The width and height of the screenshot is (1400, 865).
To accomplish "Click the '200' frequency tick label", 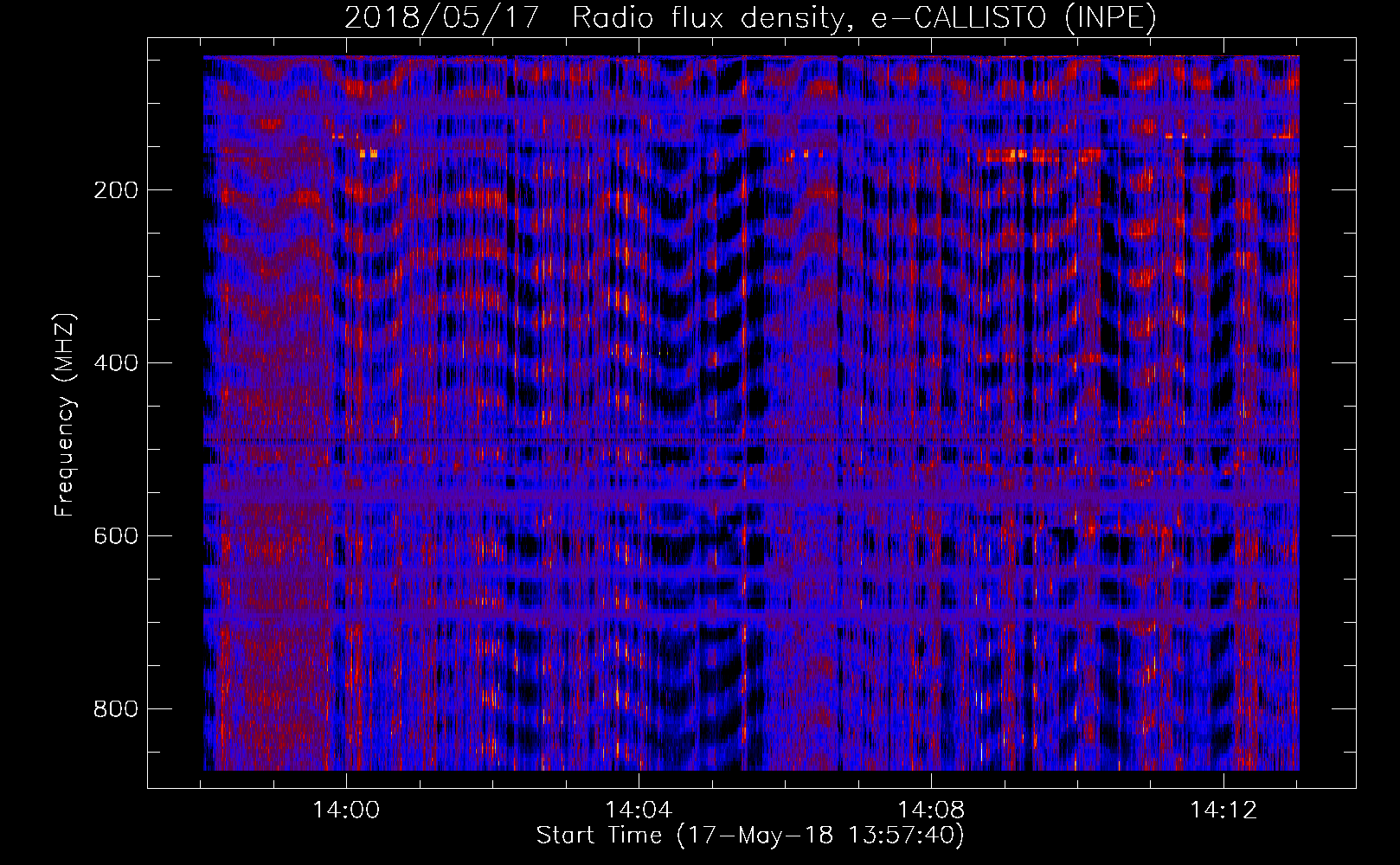I will coord(115,190).
